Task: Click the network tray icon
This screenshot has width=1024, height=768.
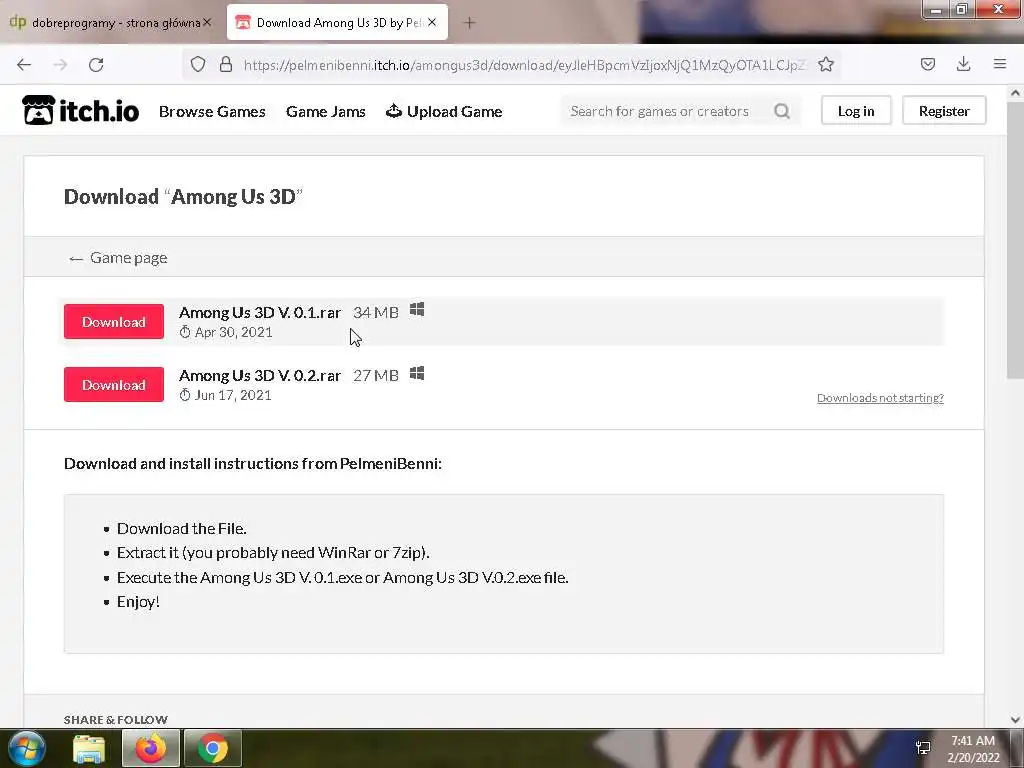Action: [x=923, y=748]
